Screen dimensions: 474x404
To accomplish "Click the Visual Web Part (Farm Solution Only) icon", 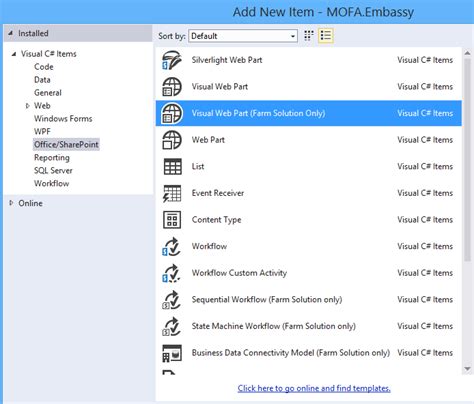I will 172,113.
